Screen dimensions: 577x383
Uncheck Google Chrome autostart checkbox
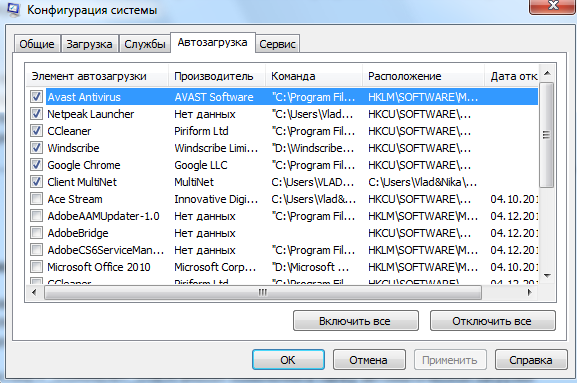(x=36, y=165)
